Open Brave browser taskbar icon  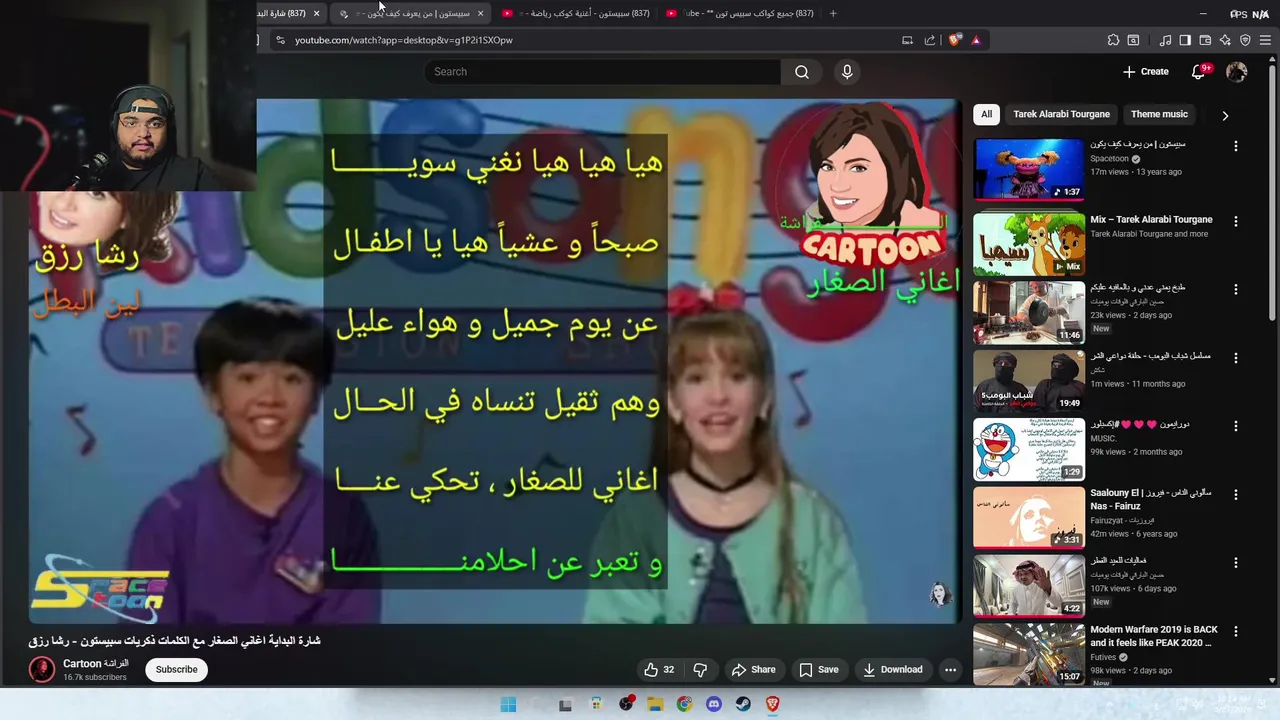tap(772, 704)
